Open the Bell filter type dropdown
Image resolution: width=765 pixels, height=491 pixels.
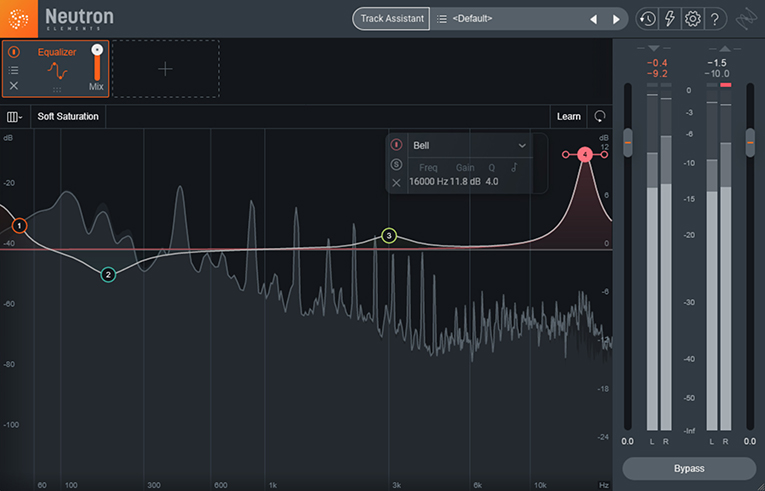[x=470, y=145]
